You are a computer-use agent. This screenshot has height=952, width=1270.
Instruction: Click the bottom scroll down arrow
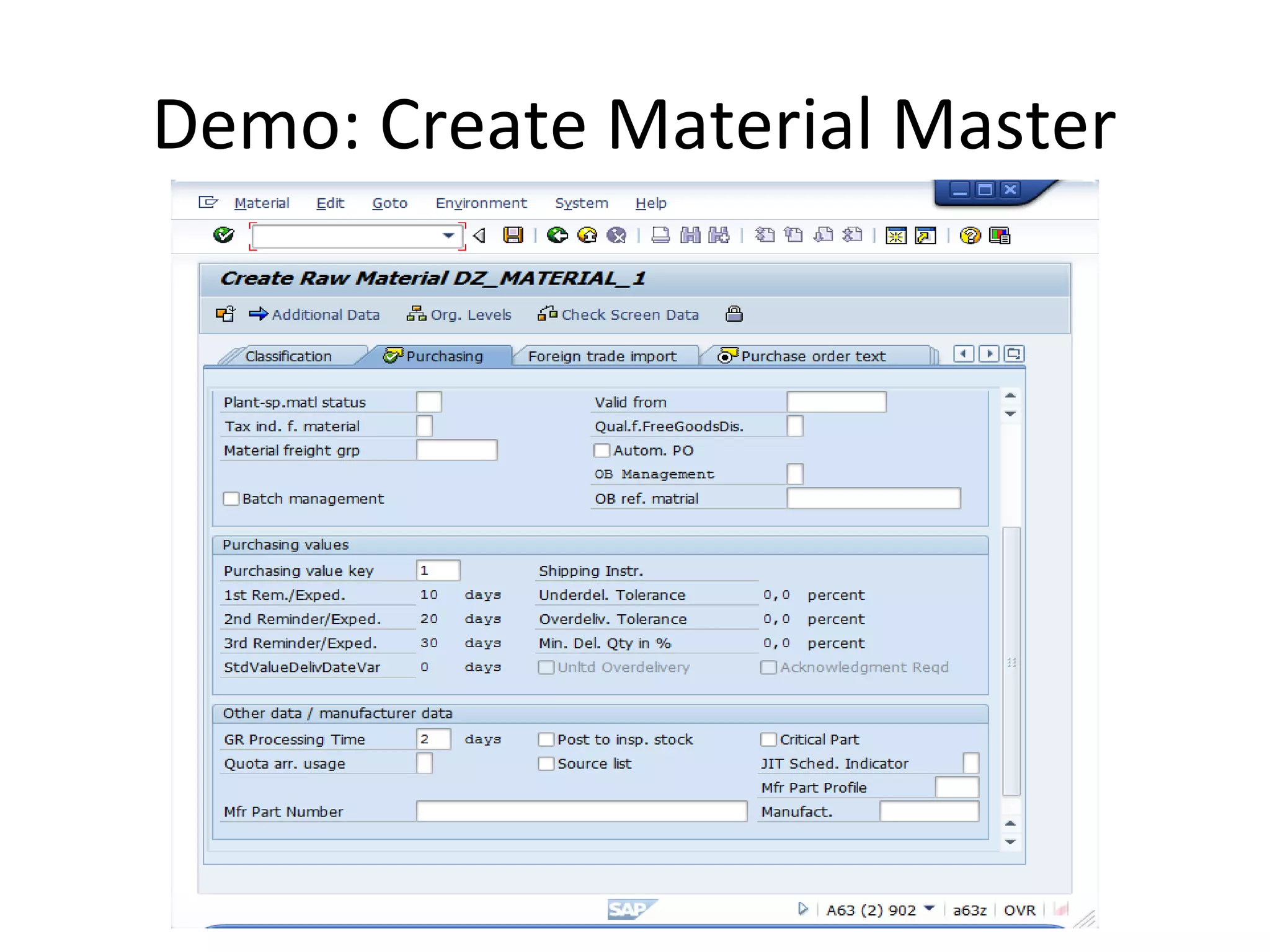pyautogui.click(x=1010, y=842)
